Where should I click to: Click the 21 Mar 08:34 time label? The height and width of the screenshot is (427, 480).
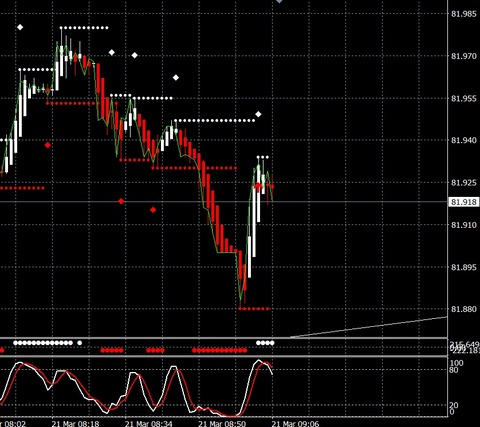pos(149,424)
